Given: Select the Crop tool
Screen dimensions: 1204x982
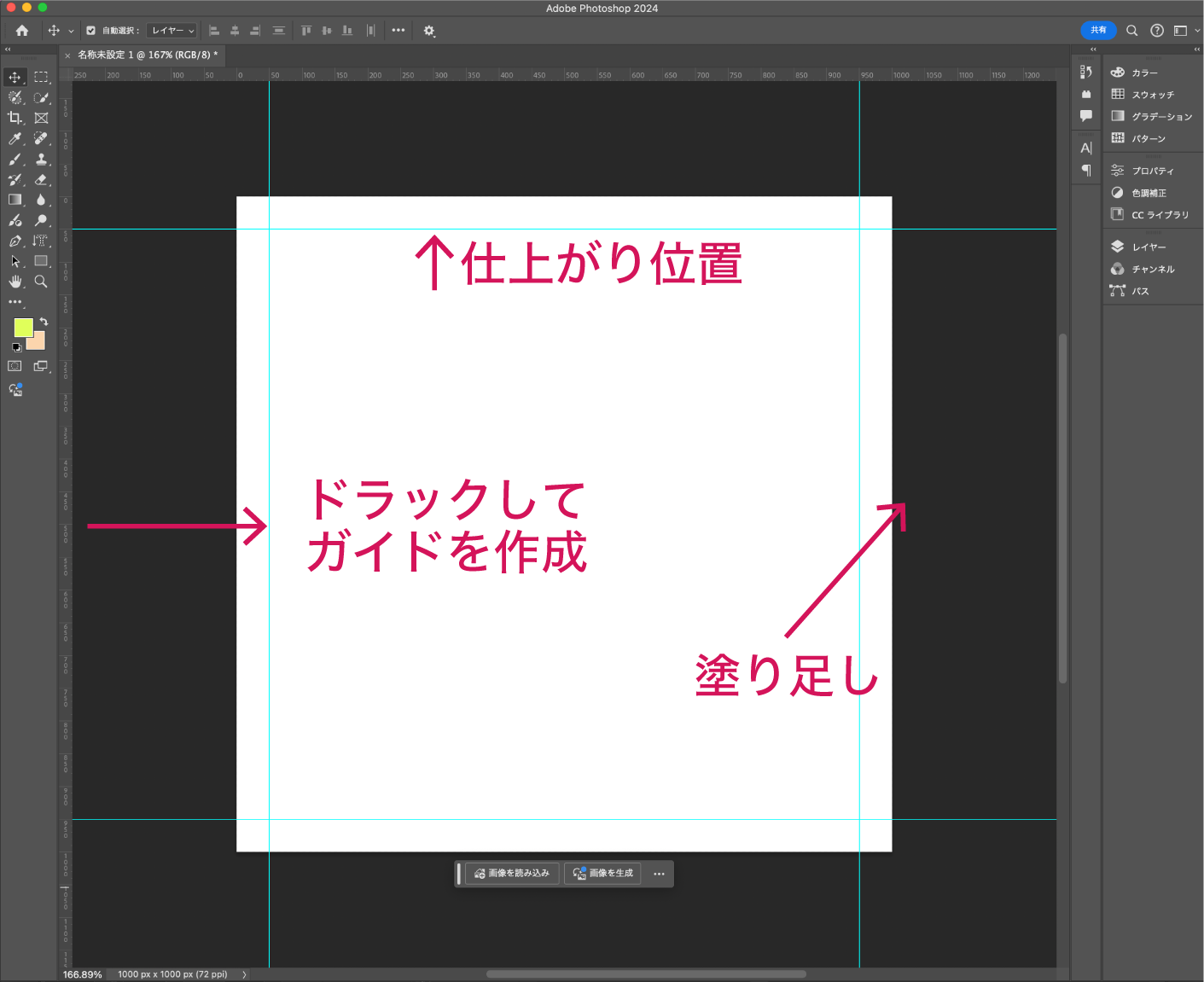Looking at the screenshot, I should (15, 118).
